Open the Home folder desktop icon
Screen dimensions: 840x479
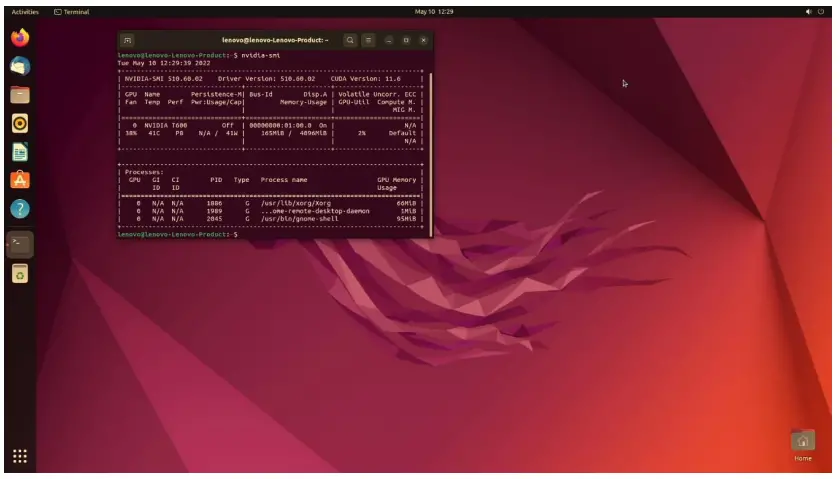[x=802, y=445]
